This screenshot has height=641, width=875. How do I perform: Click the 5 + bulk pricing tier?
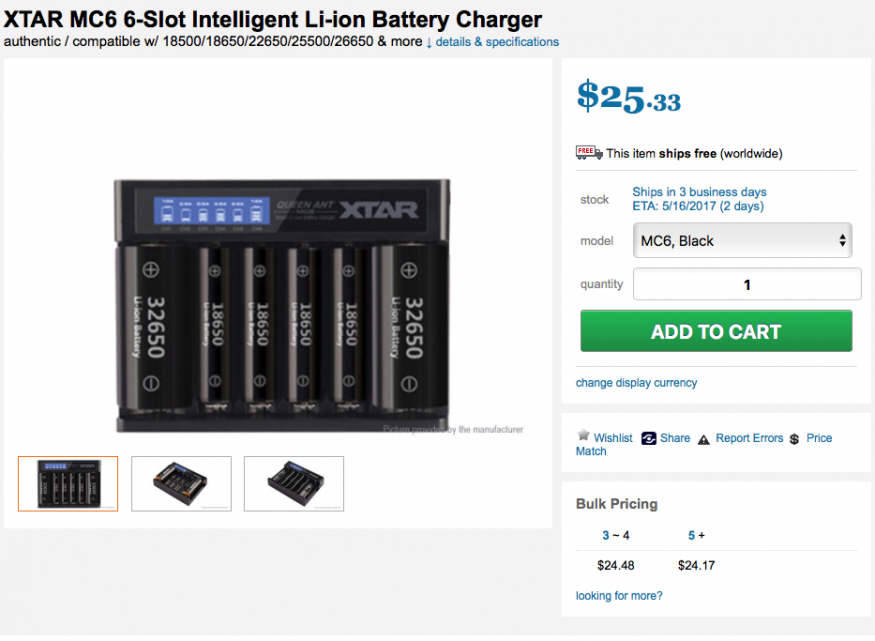[696, 536]
